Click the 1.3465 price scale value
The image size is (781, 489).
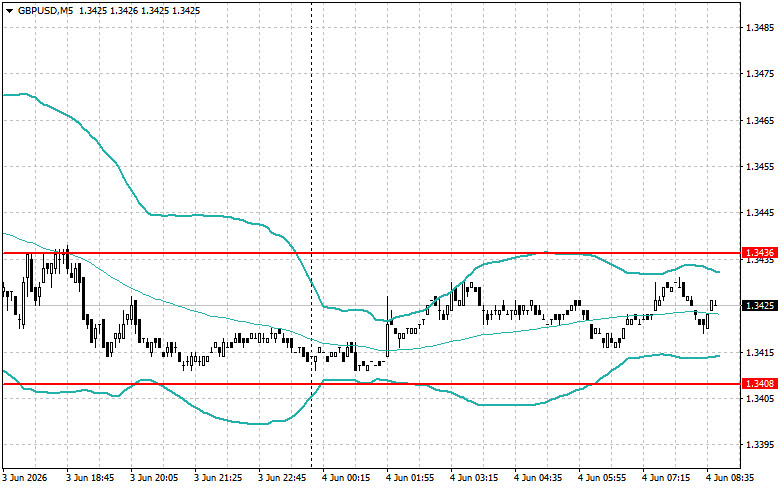(760, 121)
